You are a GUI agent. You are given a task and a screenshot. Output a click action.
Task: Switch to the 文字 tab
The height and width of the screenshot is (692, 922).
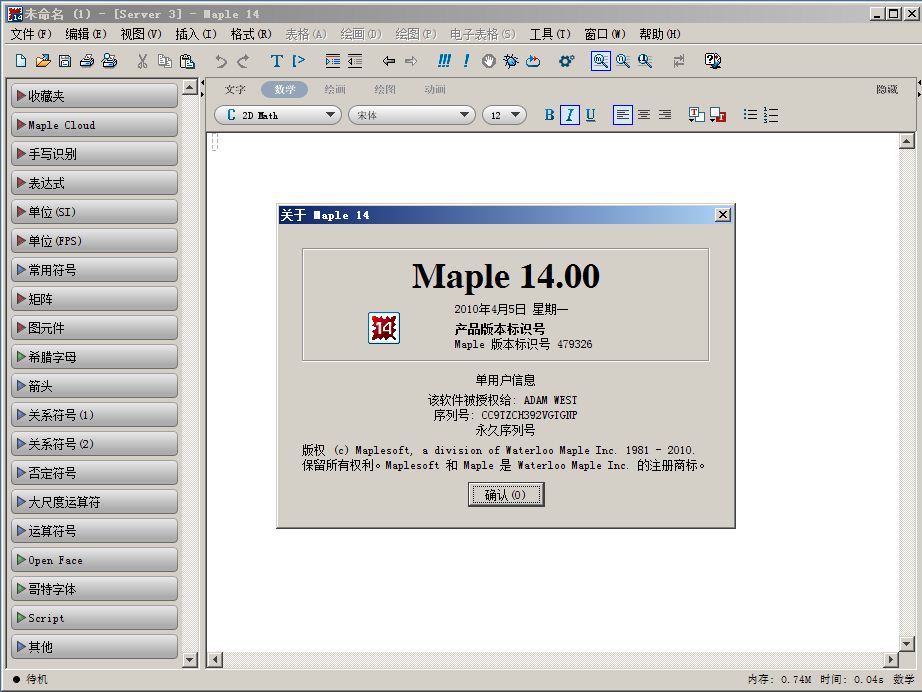point(235,89)
